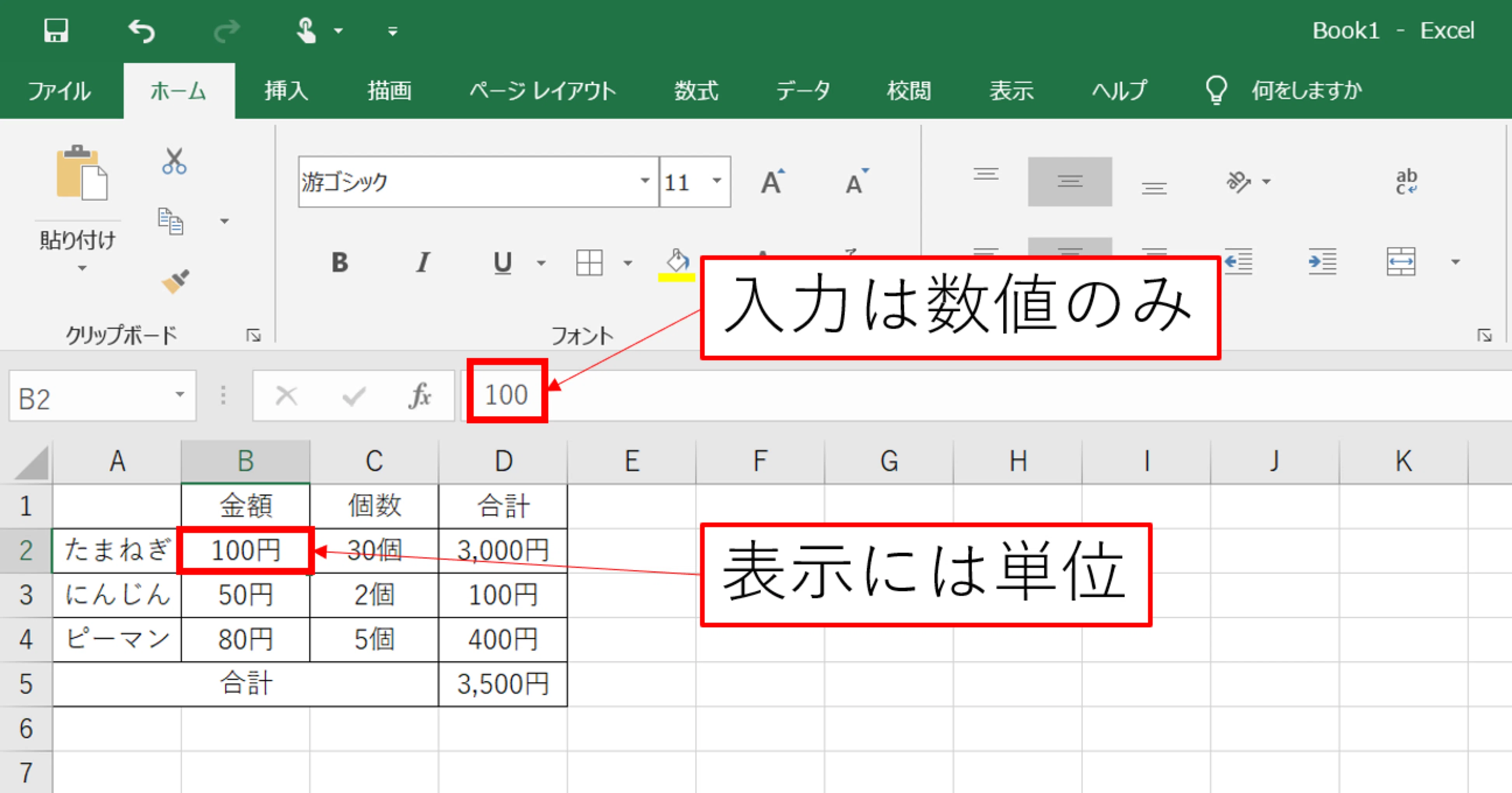
Task: Select column B header
Action: 245,461
